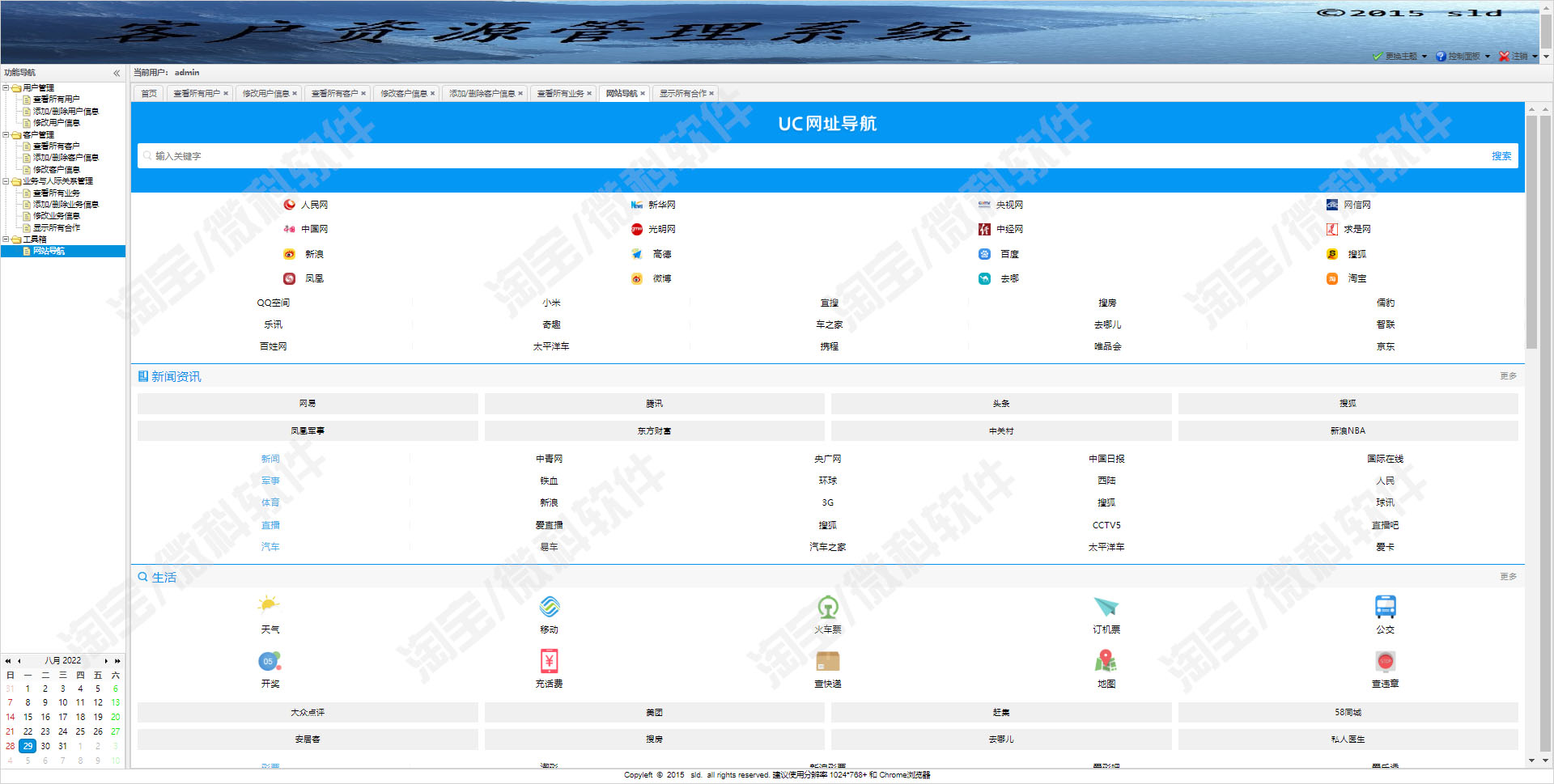Open the 天气 weather icon

[x=270, y=606]
